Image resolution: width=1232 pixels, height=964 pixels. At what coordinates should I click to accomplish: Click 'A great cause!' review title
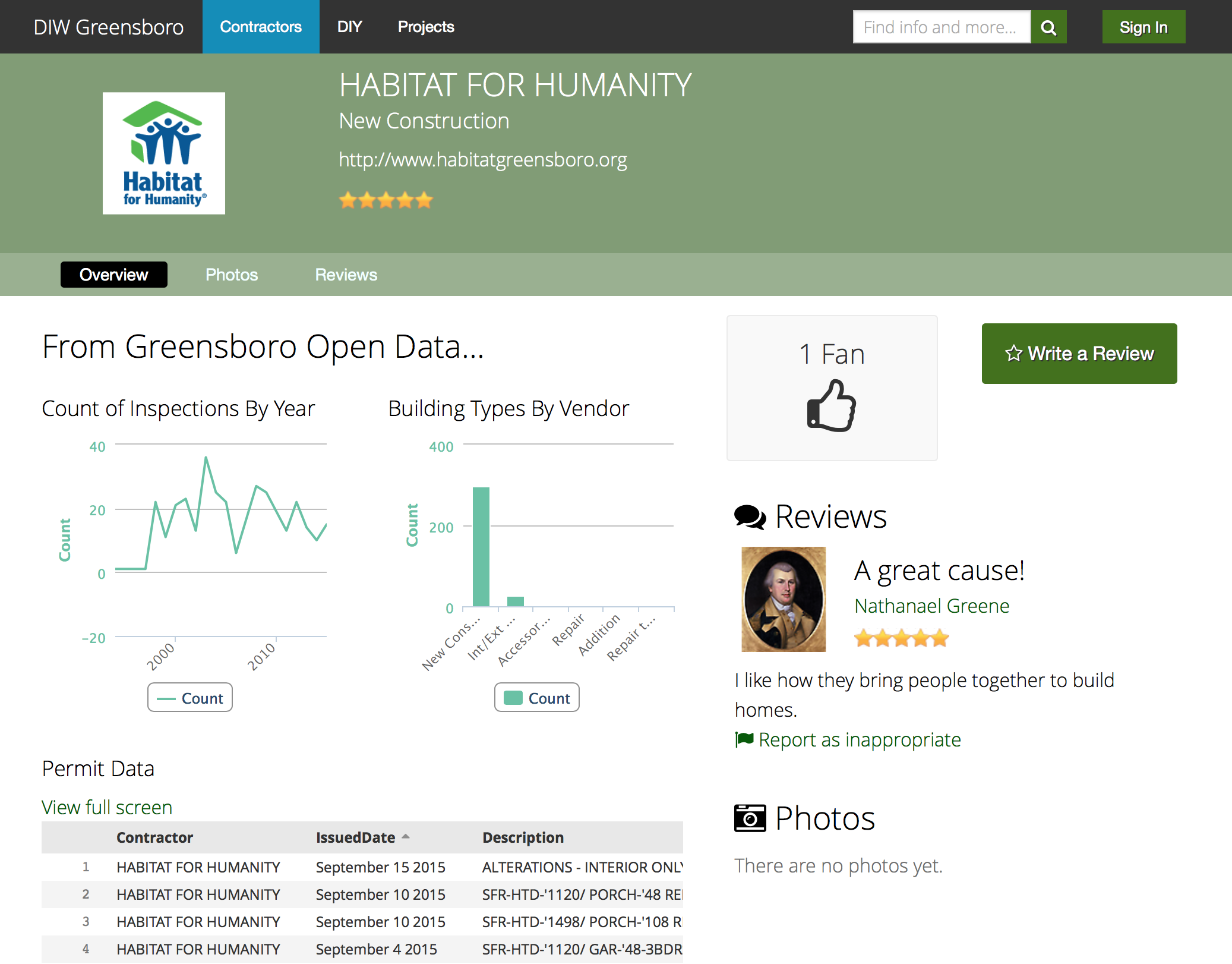tap(939, 571)
